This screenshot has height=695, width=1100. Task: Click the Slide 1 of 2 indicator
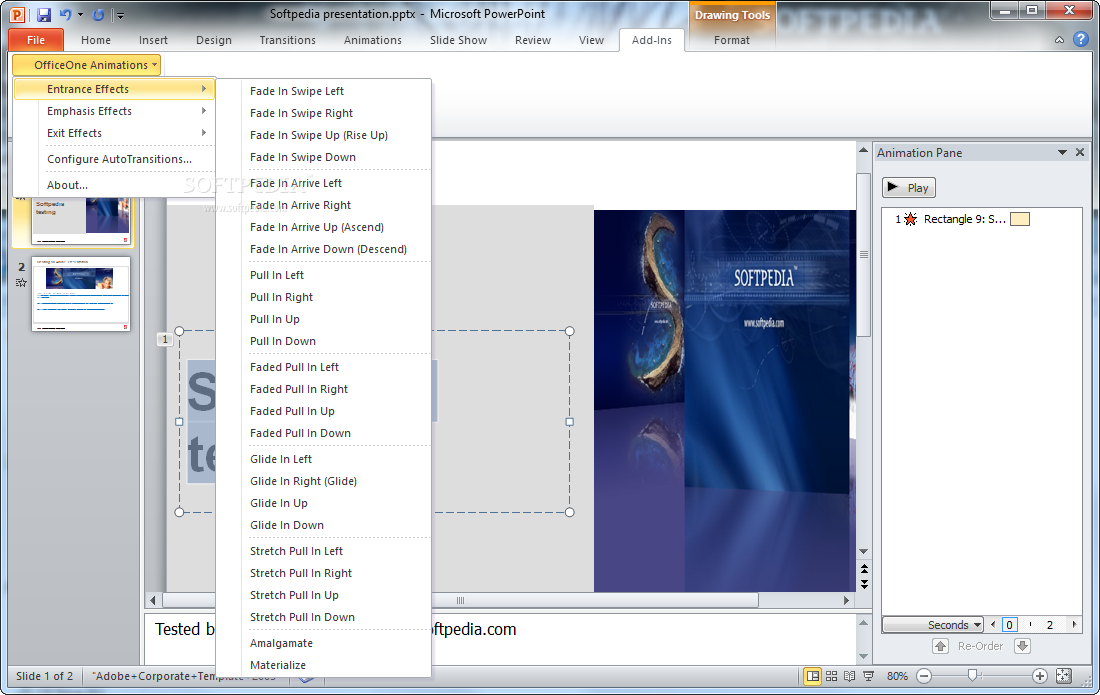(x=44, y=676)
